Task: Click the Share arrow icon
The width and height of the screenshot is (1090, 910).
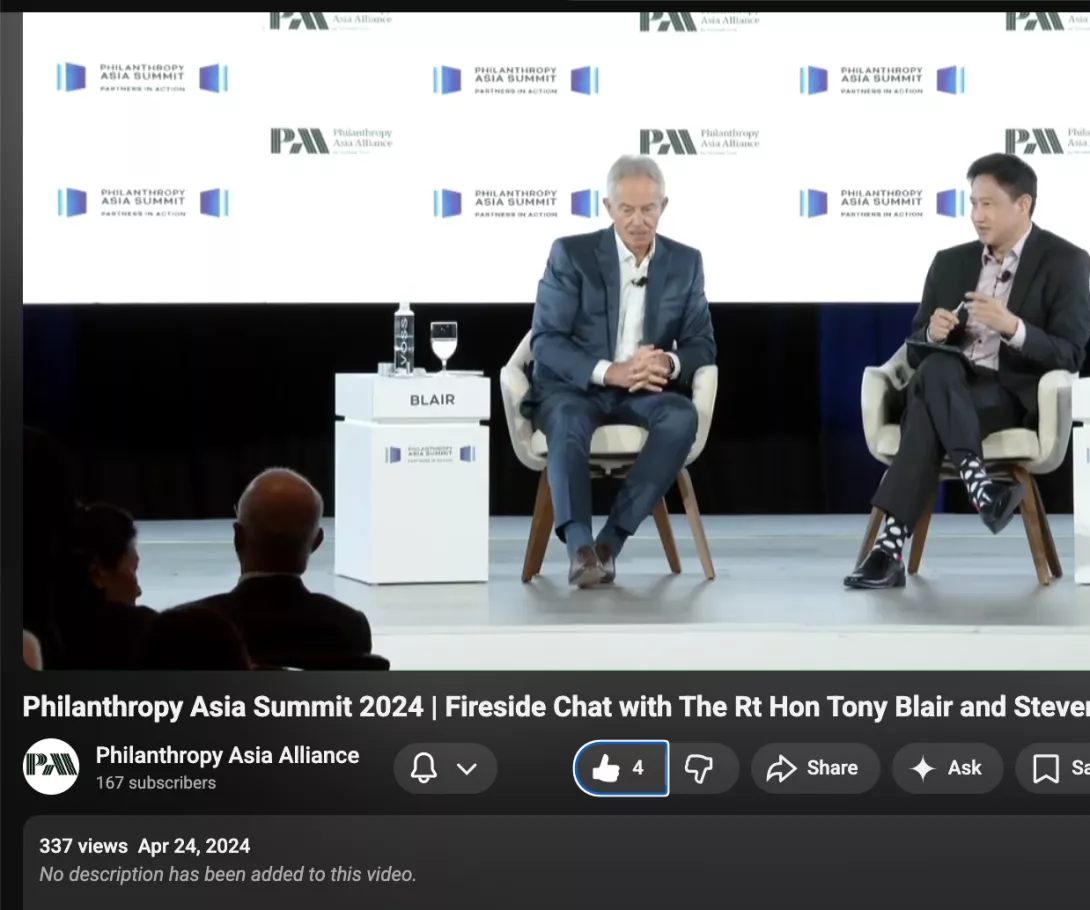Action: tap(781, 768)
